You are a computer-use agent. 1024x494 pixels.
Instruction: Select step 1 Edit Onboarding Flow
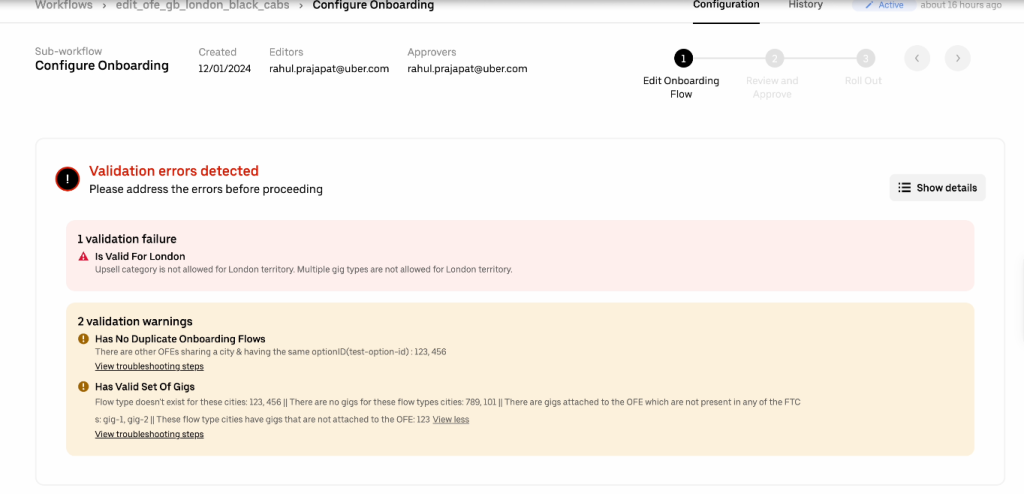tap(682, 59)
